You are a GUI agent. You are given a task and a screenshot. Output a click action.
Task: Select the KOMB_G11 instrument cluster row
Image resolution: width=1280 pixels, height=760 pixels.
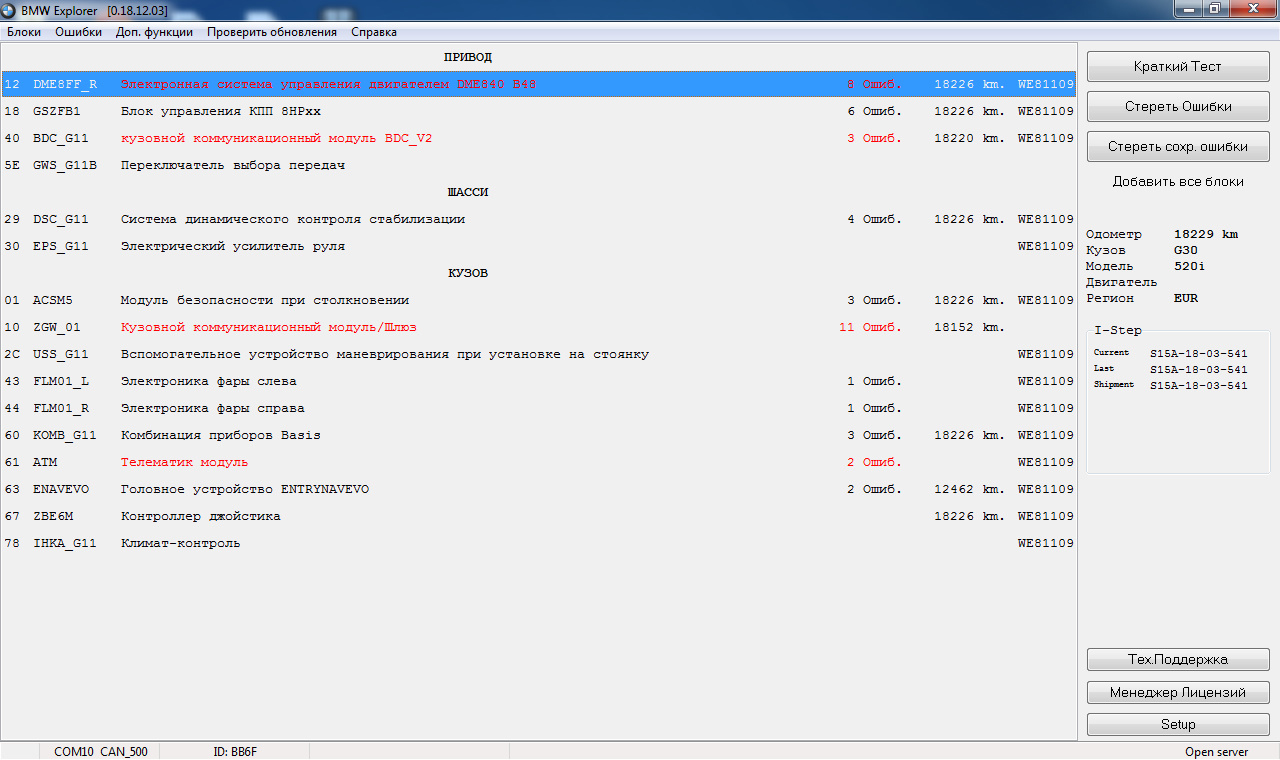pyautogui.click(x=539, y=435)
